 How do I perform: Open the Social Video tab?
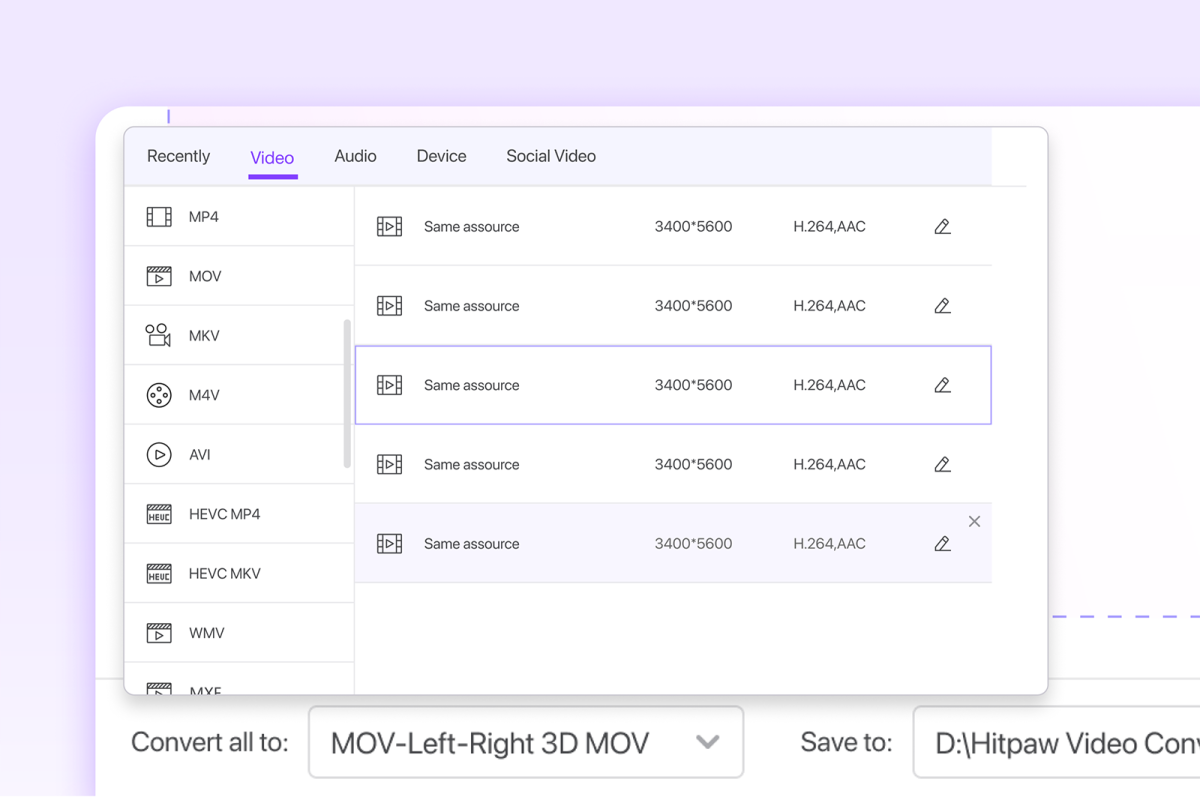click(x=551, y=157)
